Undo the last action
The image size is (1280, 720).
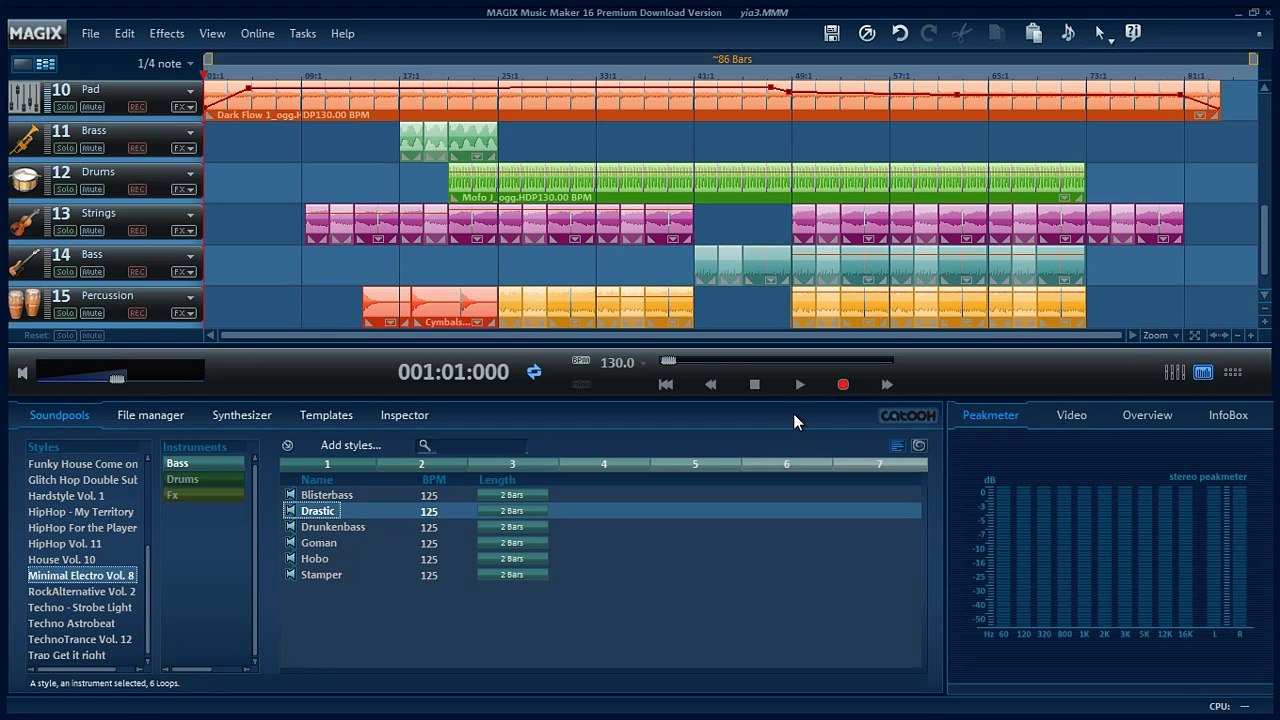click(x=900, y=33)
